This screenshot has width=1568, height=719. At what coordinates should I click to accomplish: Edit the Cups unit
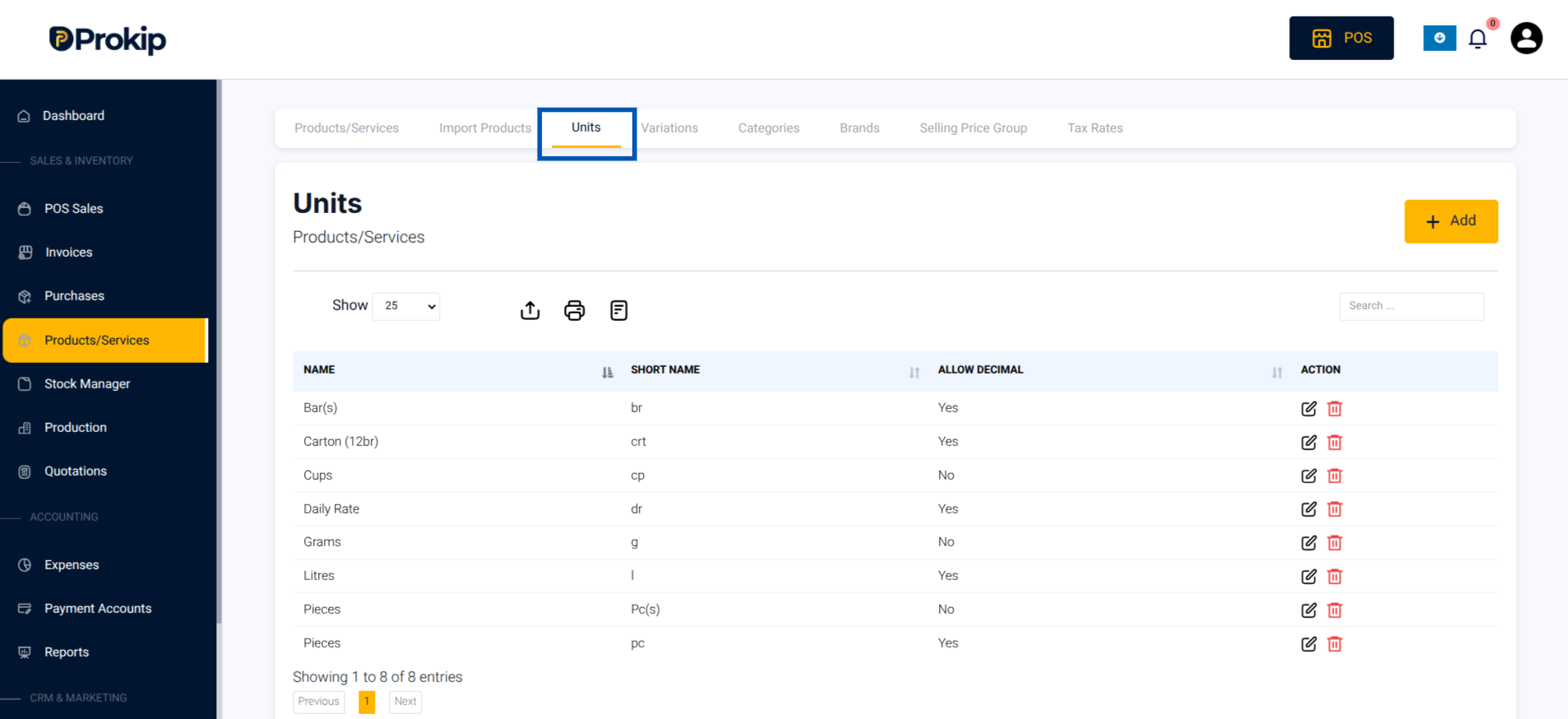tap(1309, 475)
